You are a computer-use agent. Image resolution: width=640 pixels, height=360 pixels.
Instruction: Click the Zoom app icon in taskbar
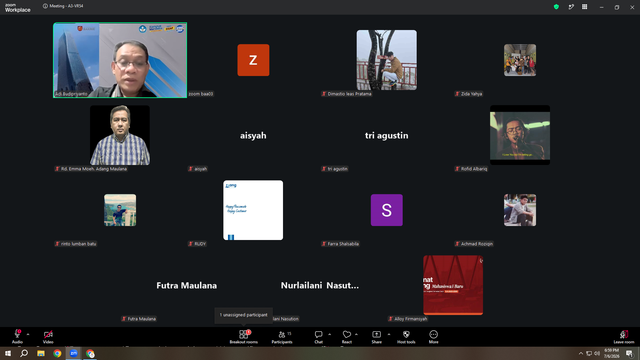pyautogui.click(x=74, y=353)
